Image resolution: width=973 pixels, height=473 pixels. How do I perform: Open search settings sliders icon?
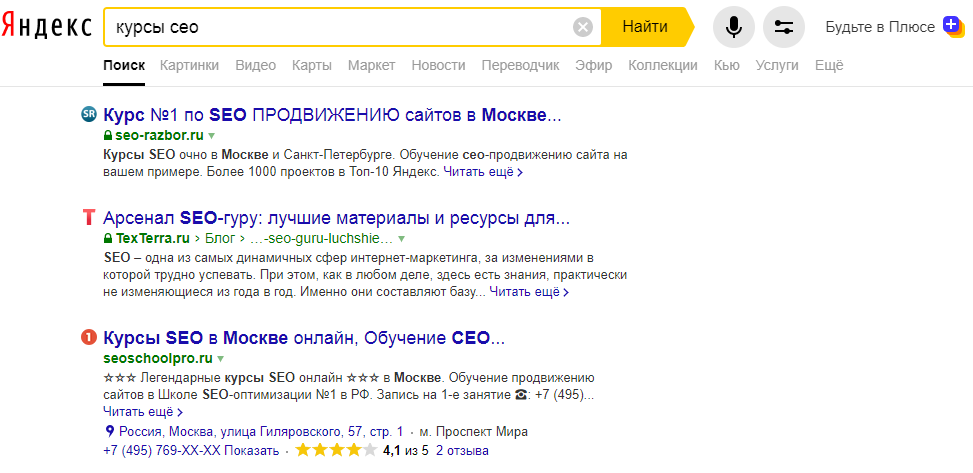784,27
